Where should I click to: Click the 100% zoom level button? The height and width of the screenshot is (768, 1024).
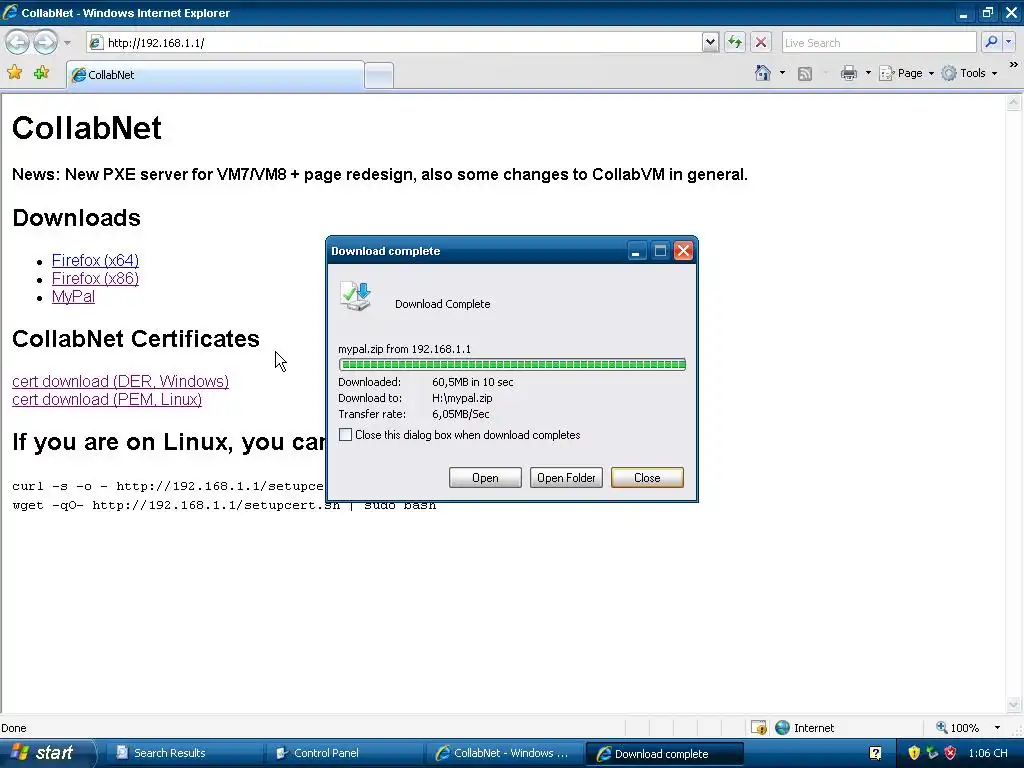(958, 728)
